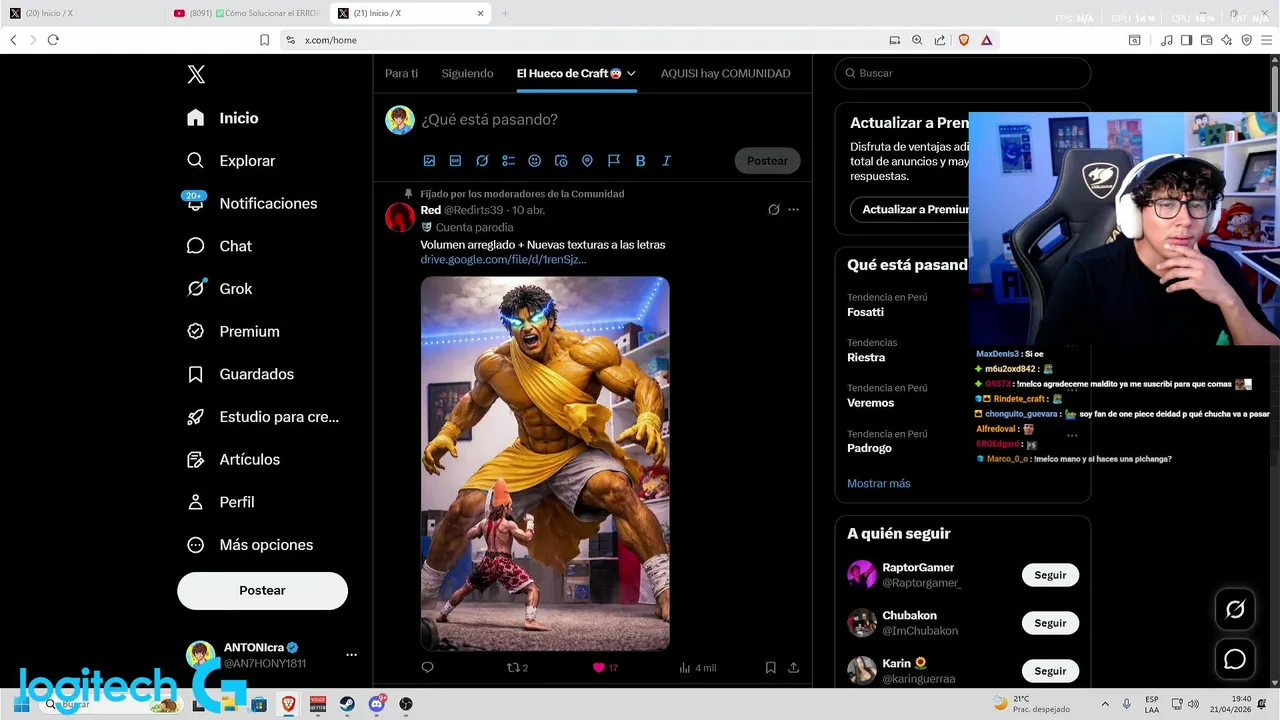Open the floating messages button at bottom right
The width and height of the screenshot is (1280, 720).
[1235, 659]
